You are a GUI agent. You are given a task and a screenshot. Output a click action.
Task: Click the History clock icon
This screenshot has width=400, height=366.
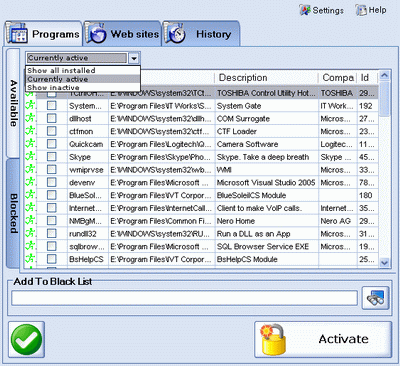tap(175, 33)
